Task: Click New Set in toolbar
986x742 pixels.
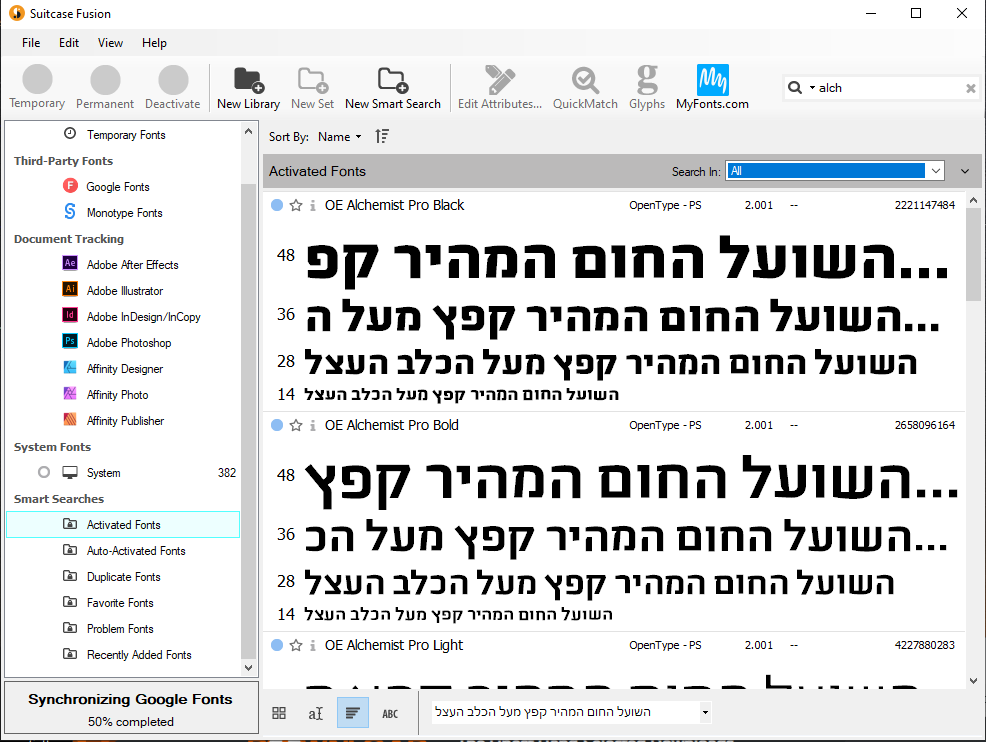Action: [x=313, y=87]
